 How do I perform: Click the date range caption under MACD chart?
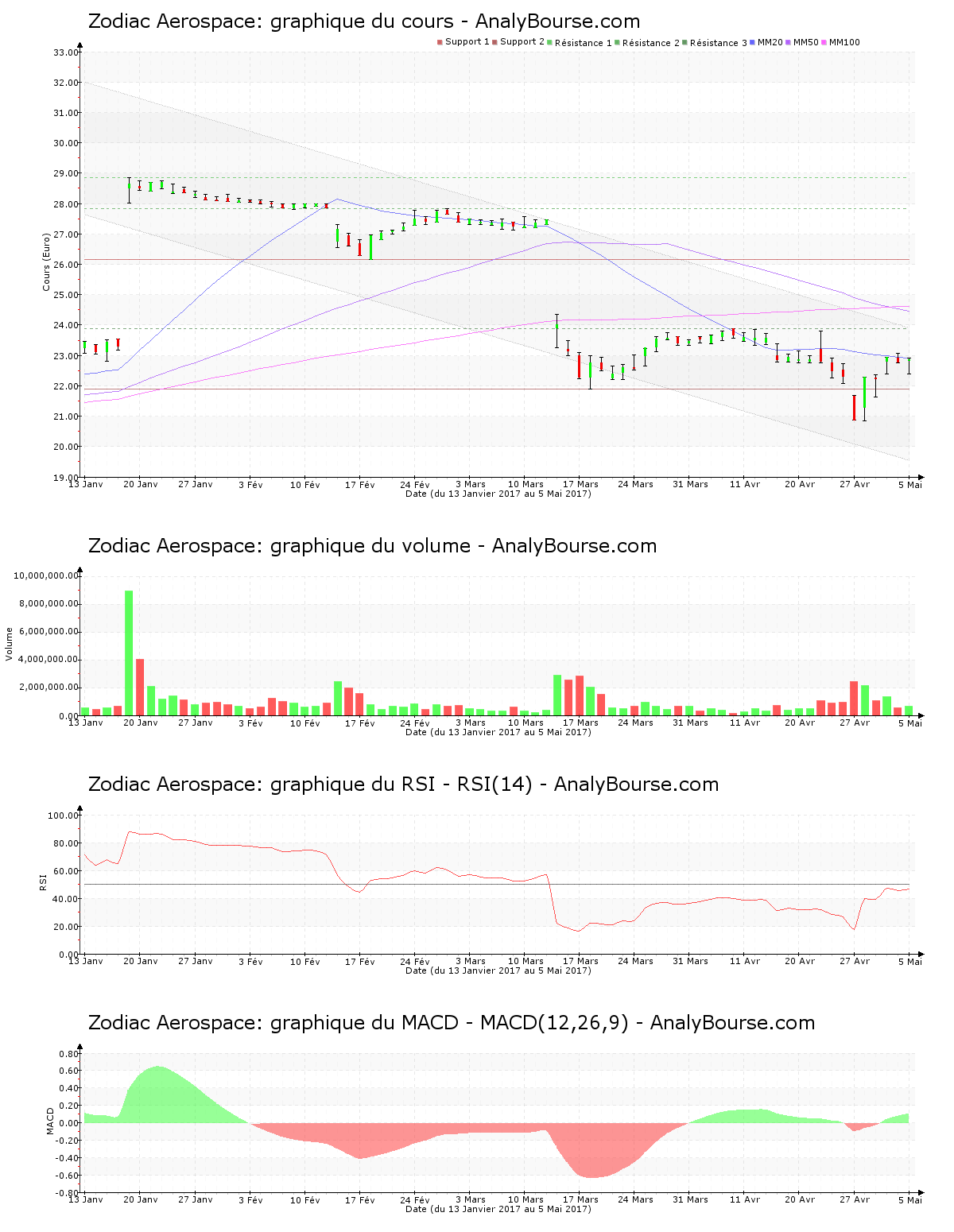point(498,1209)
